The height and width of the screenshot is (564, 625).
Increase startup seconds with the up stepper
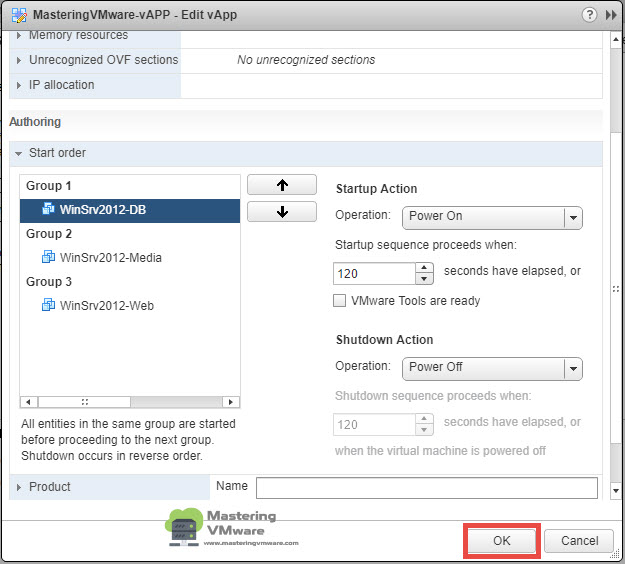click(x=424, y=268)
